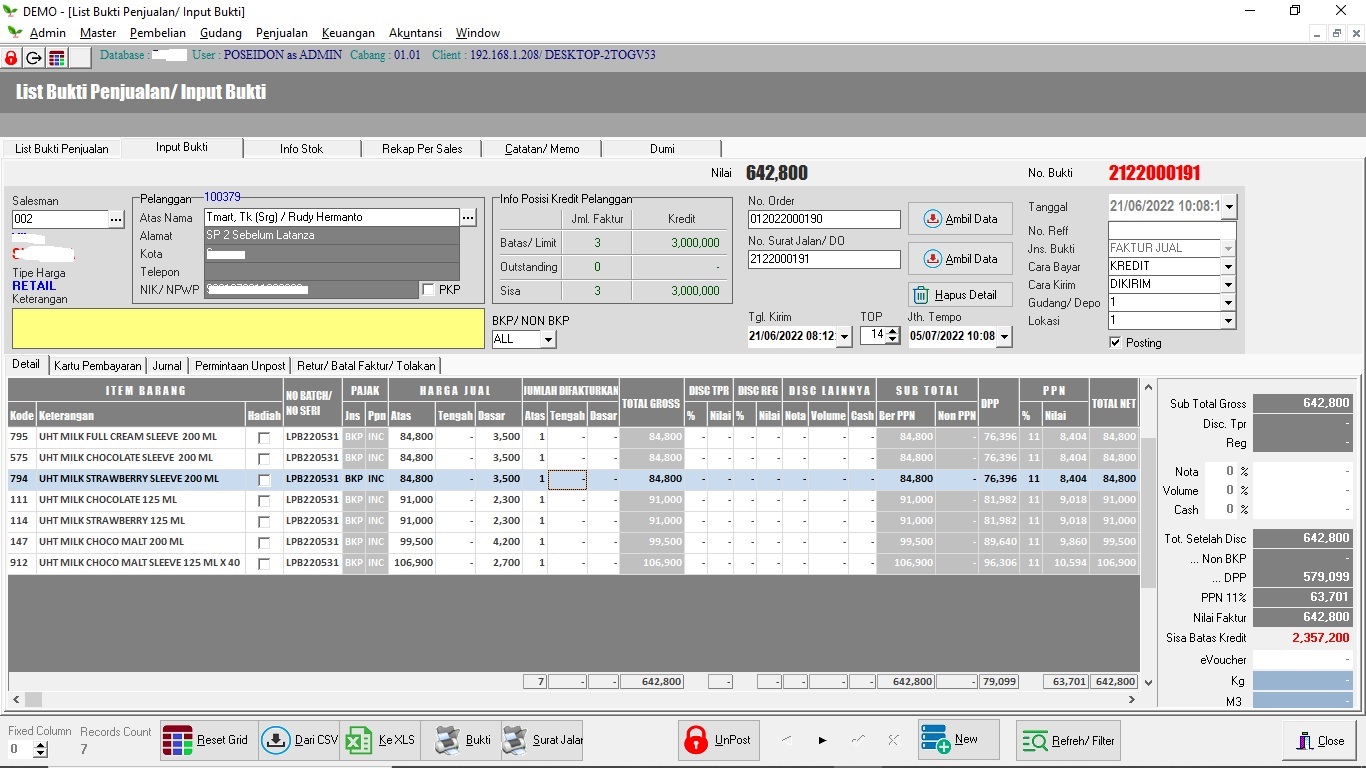Open the BKP/NON BKP ALL dropdown
Viewport: 1366px width, 768px height.
[548, 340]
